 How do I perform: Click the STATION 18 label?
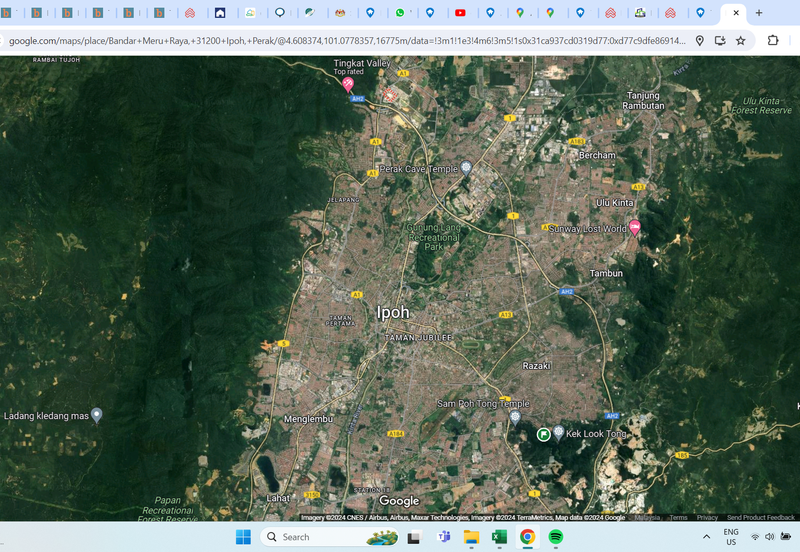tap(372, 490)
